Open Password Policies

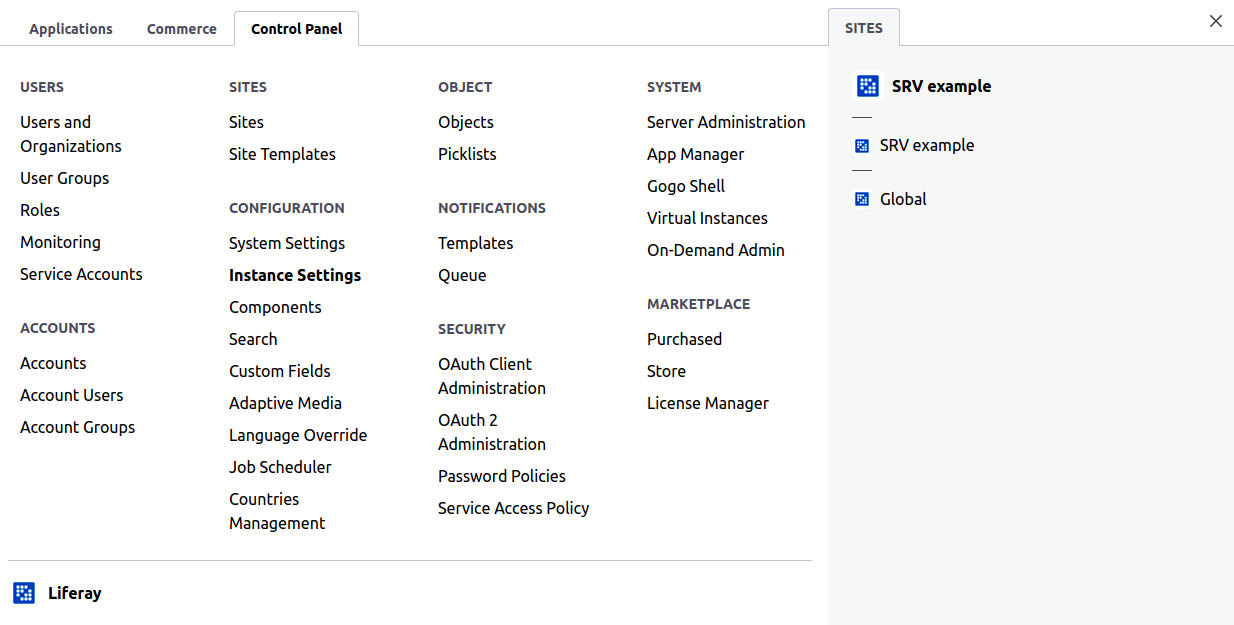[x=502, y=476]
